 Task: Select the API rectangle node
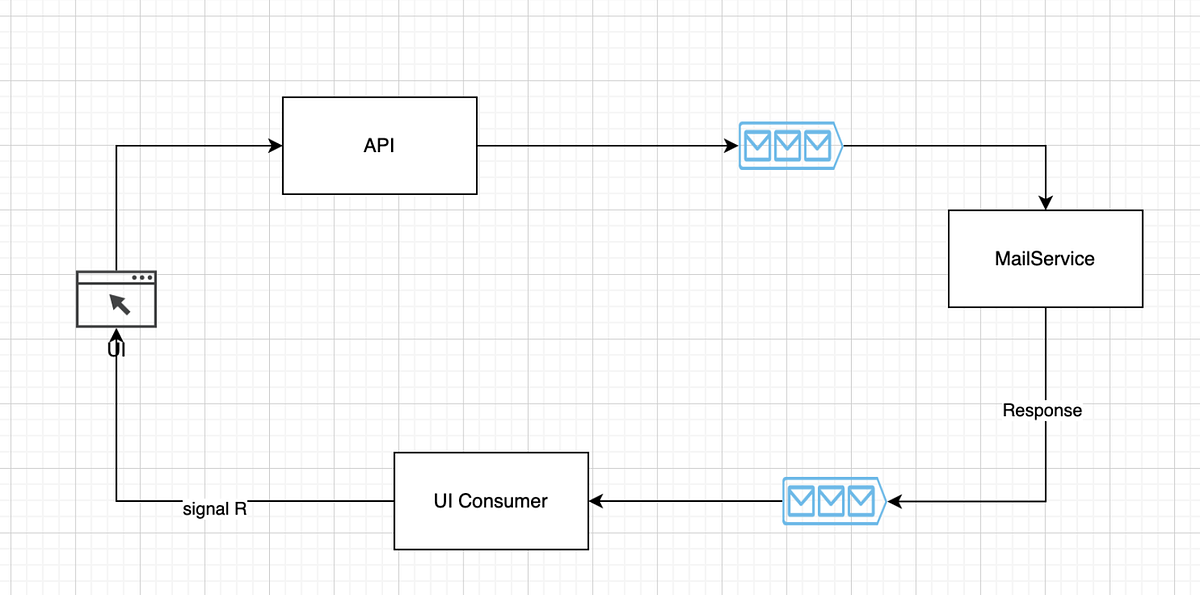click(379, 145)
